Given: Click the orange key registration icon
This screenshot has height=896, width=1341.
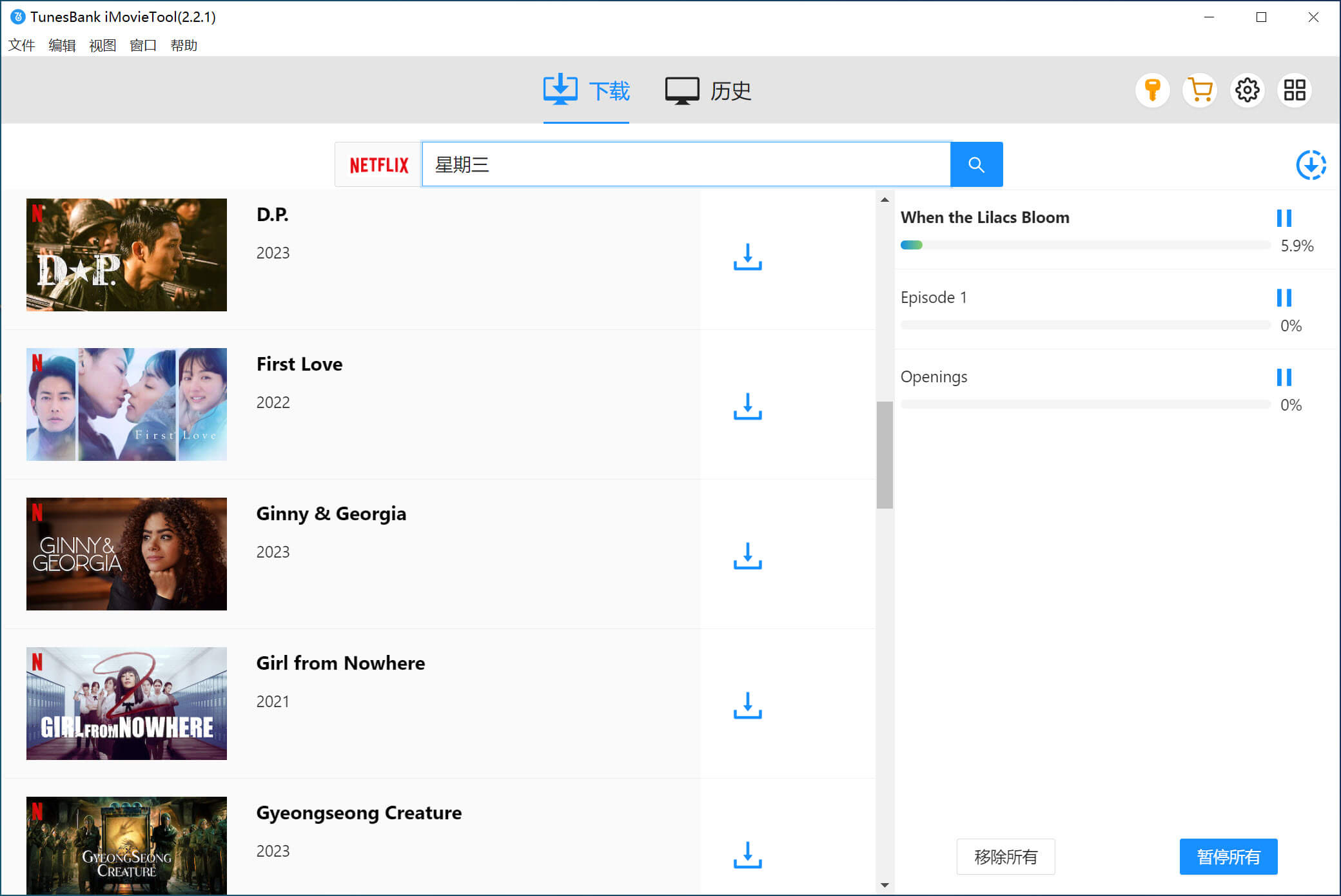Looking at the screenshot, I should tap(1152, 90).
